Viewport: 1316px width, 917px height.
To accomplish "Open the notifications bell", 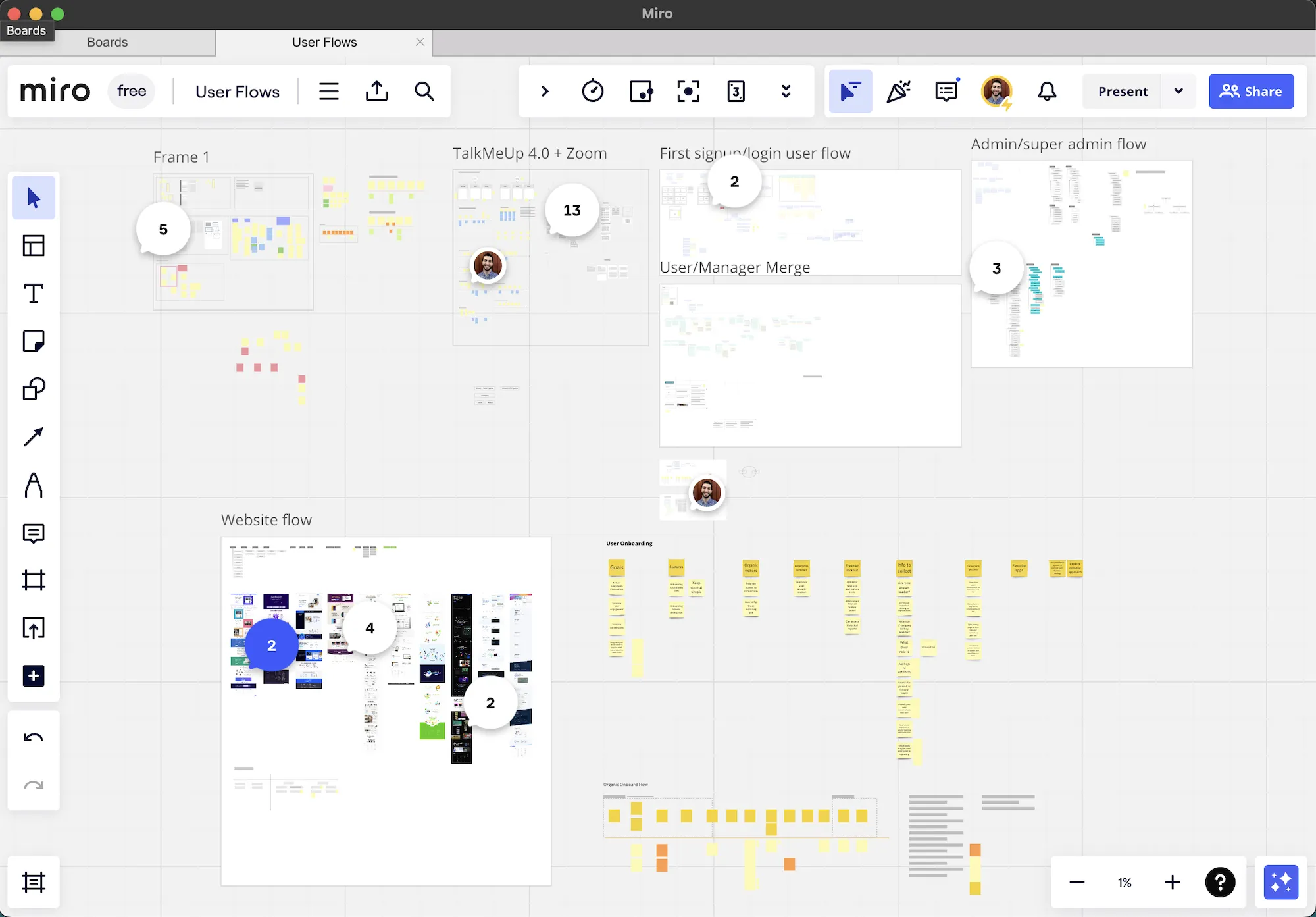I will [x=1047, y=91].
